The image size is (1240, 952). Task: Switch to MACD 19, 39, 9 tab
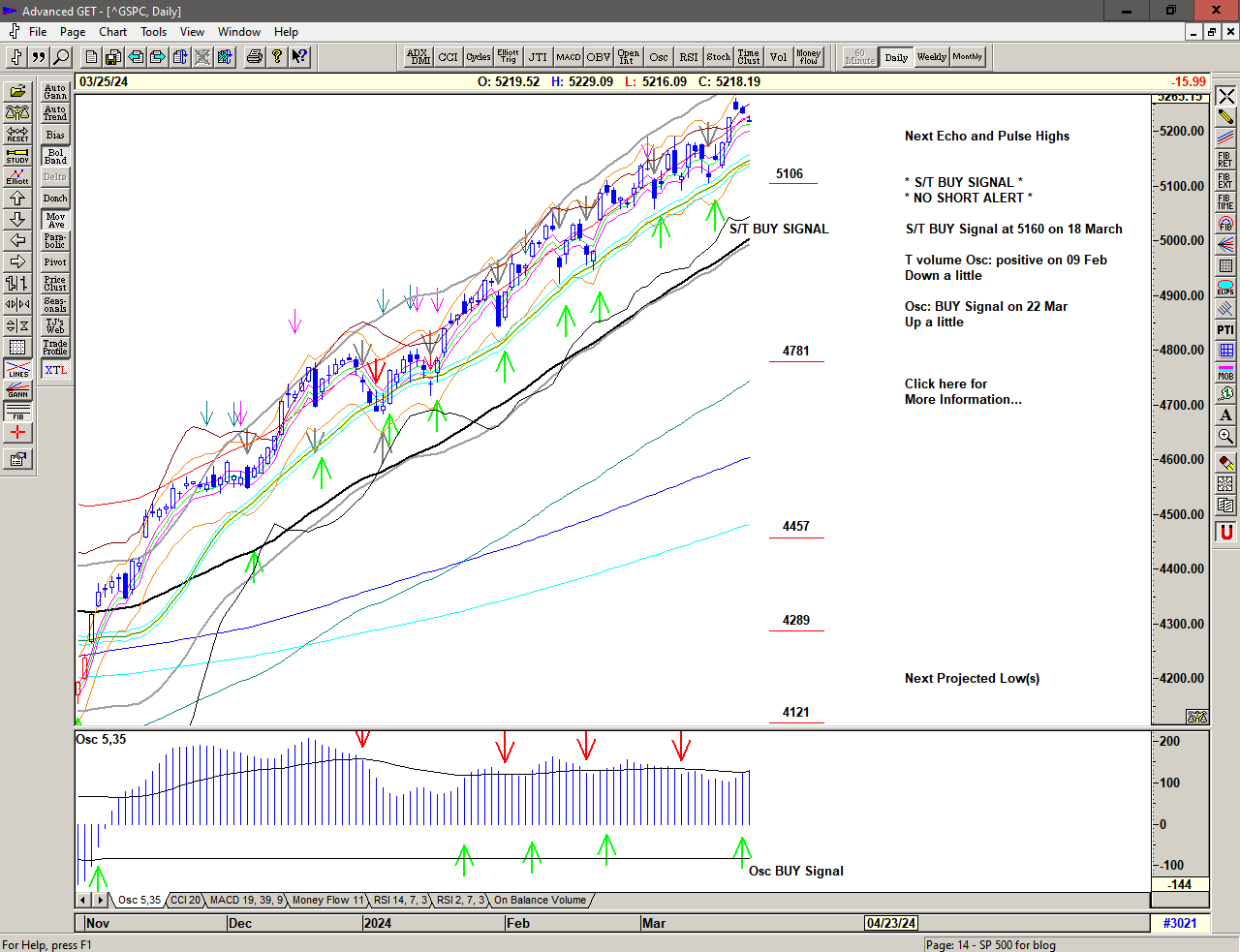[246, 900]
